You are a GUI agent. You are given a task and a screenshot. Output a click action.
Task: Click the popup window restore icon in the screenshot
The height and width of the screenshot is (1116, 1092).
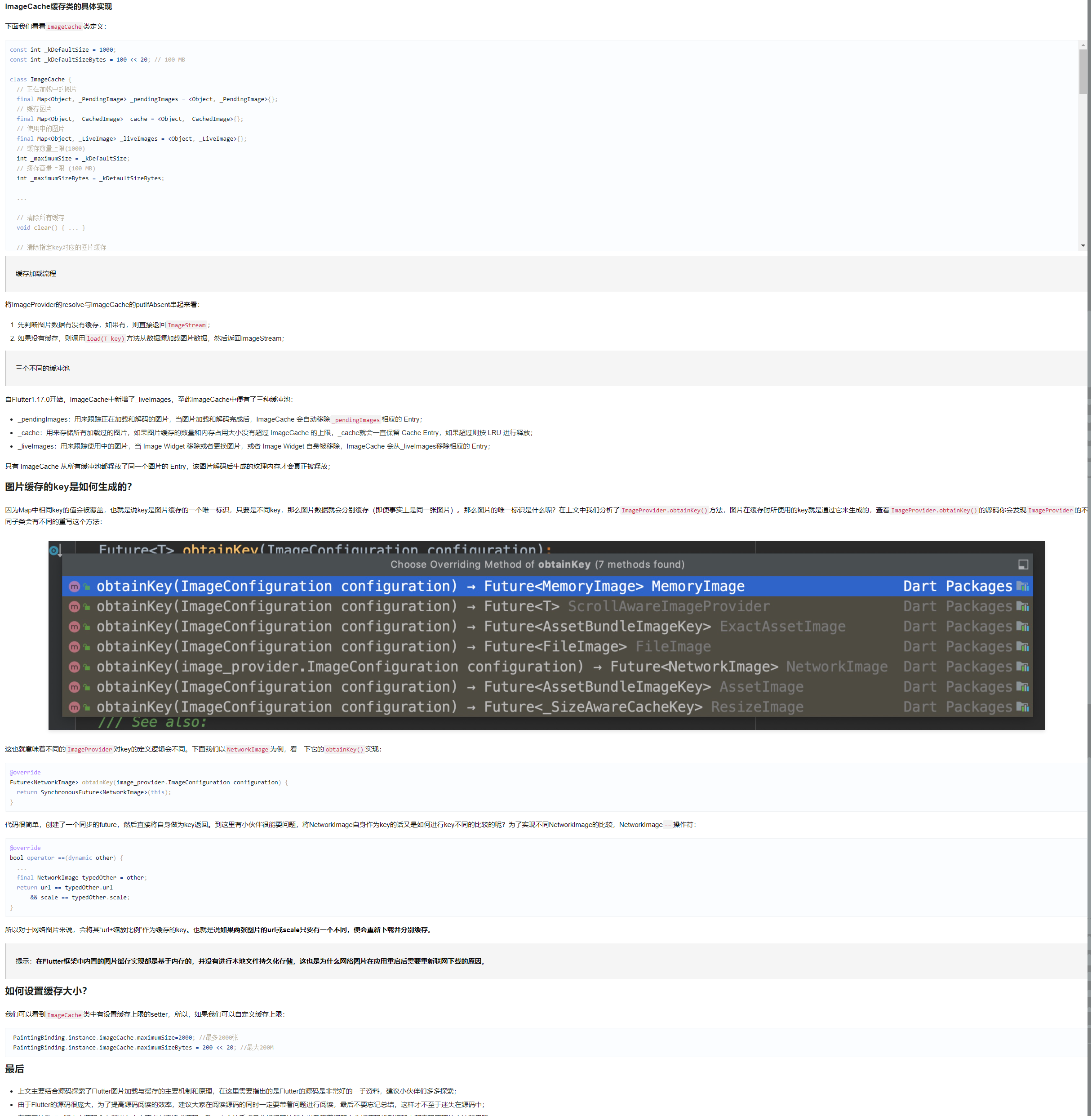pyautogui.click(x=1023, y=565)
